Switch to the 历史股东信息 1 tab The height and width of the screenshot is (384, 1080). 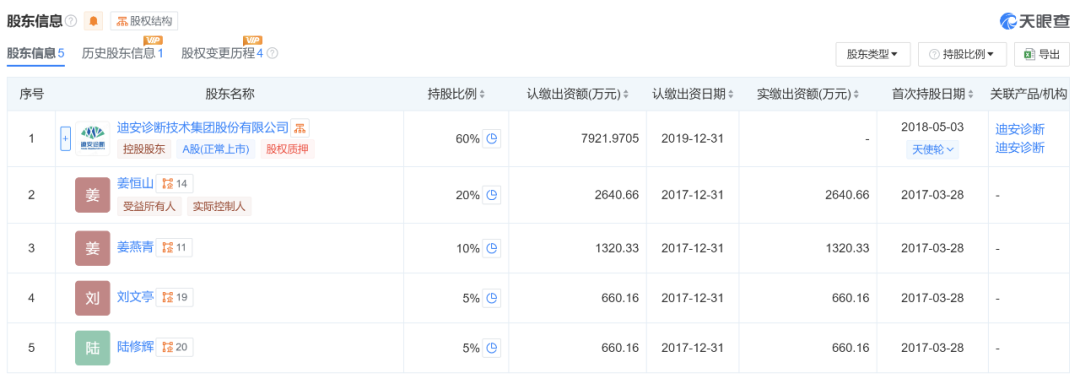(x=123, y=53)
